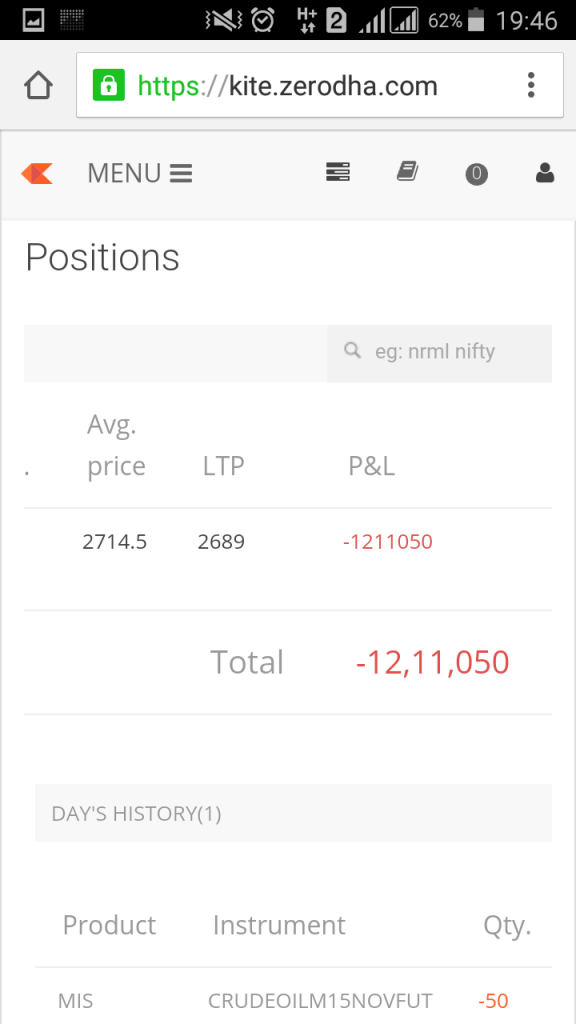This screenshot has height=1024, width=576.
Task: Focus the nrml nifty search field
Action: coord(440,351)
